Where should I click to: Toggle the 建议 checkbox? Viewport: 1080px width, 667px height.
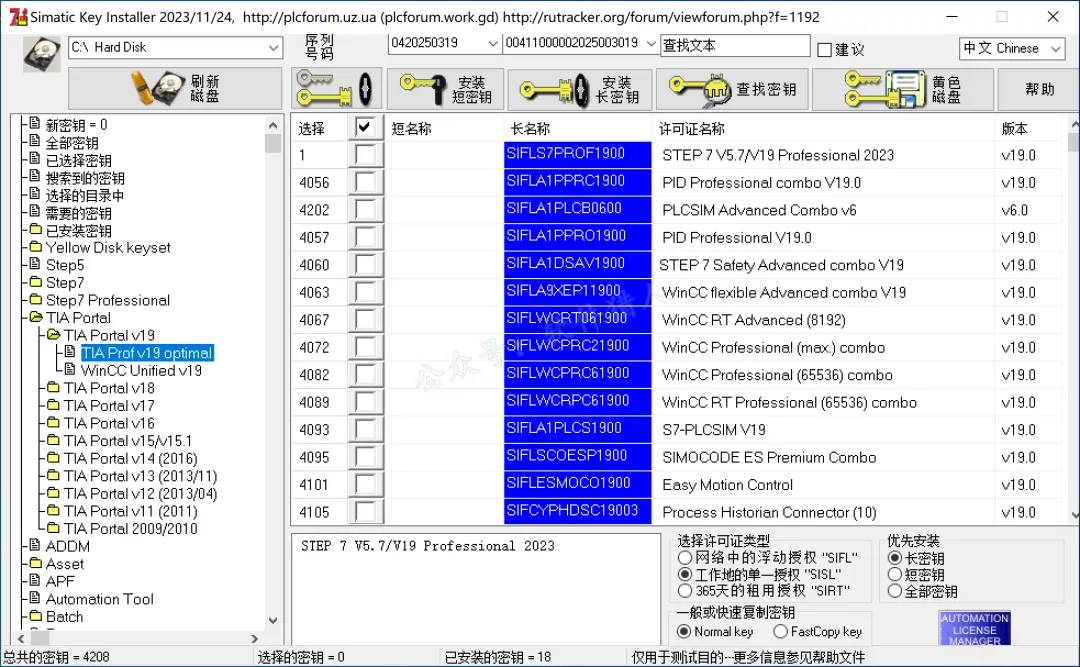click(824, 50)
